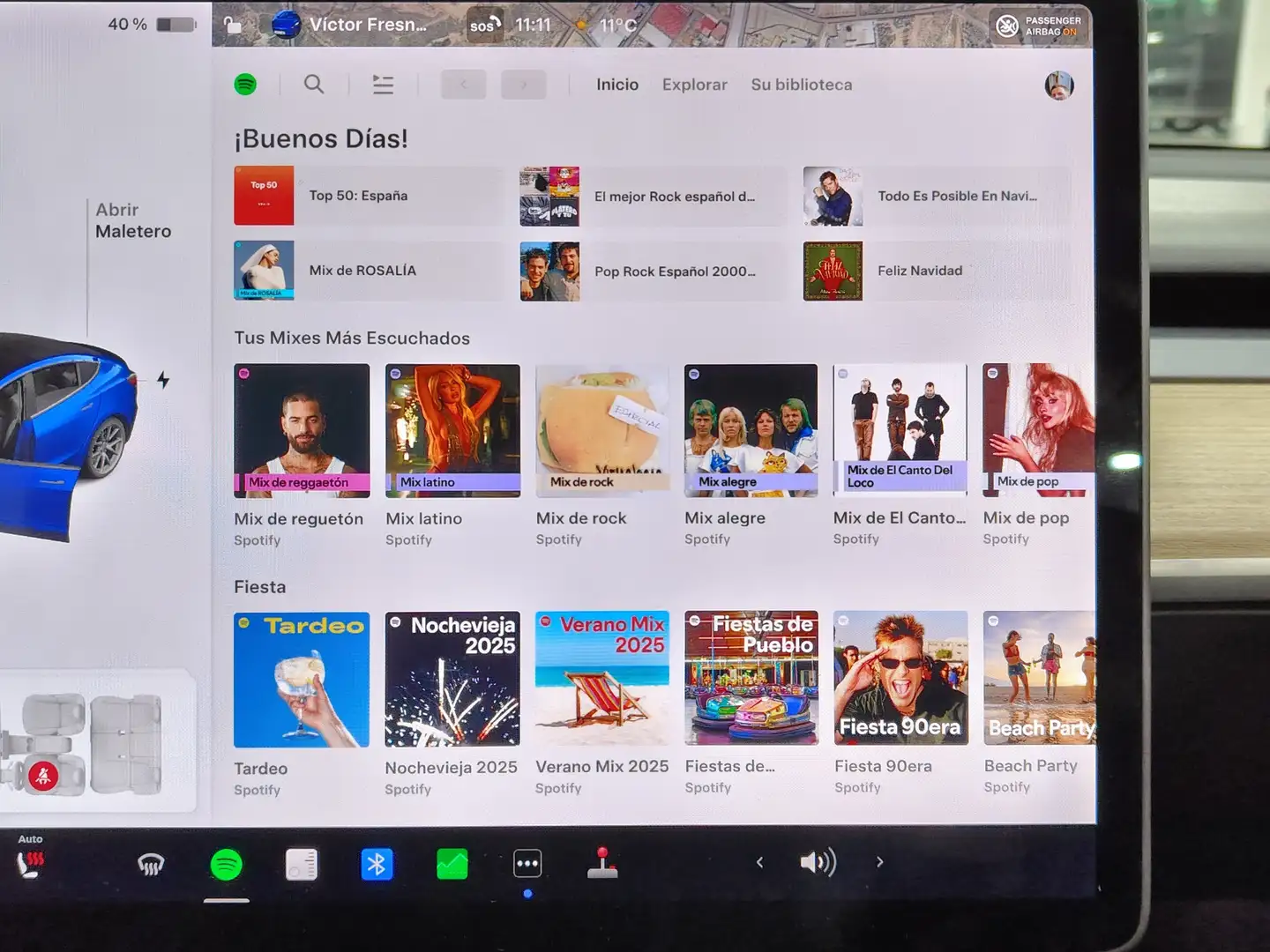Open the Spotify search magnifier icon
Image resolution: width=1270 pixels, height=952 pixels.
pyautogui.click(x=314, y=85)
